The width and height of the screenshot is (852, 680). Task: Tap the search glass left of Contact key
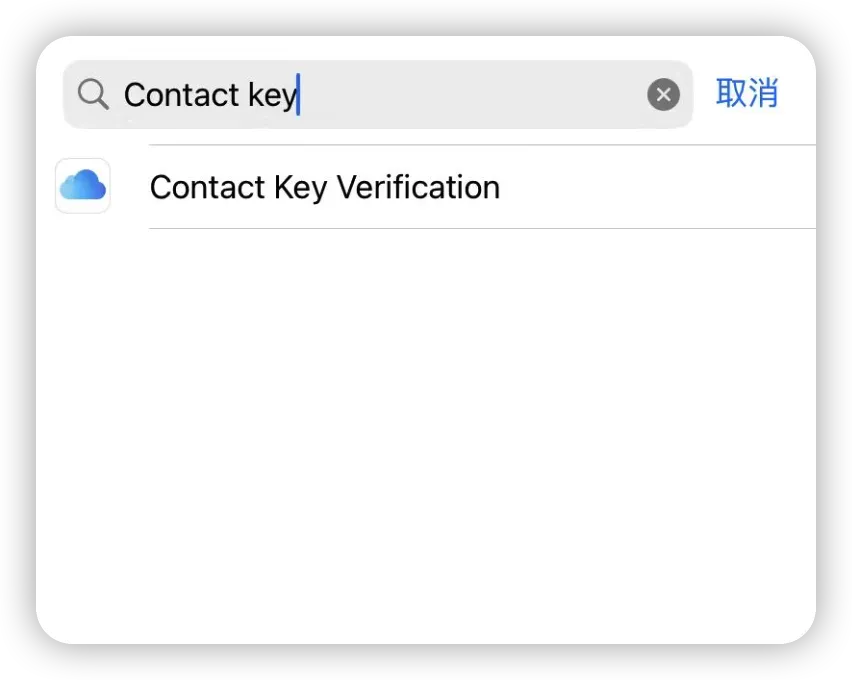pyautogui.click(x=93, y=94)
